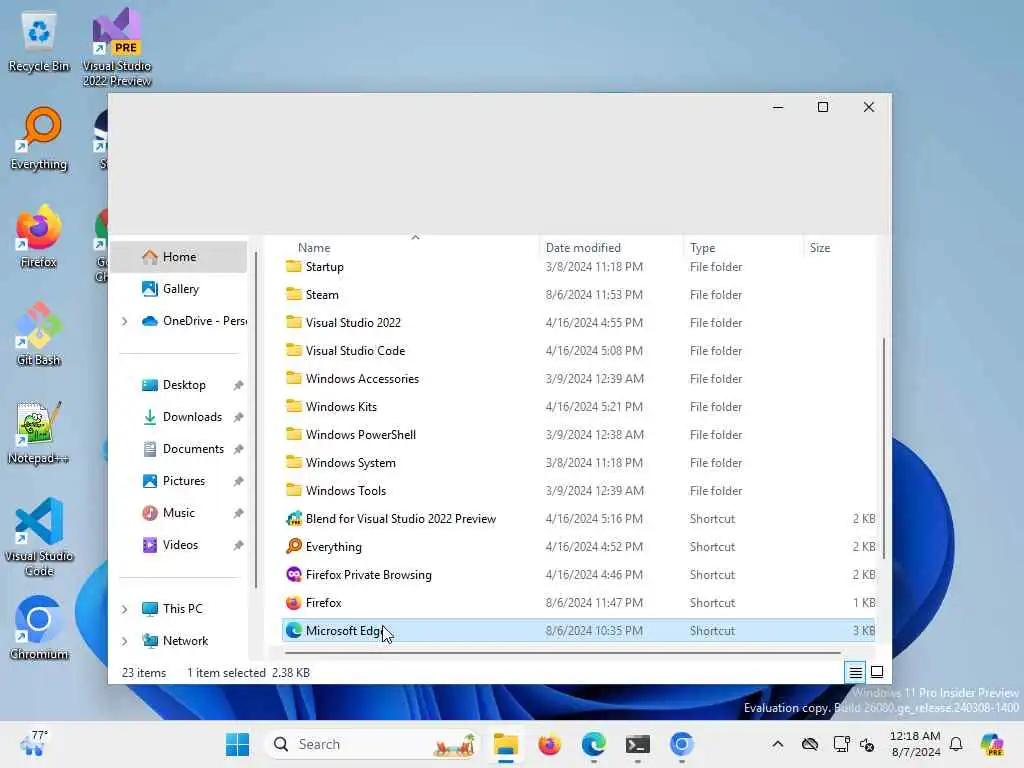
Task: Click the Notepad++ desktop icon
Action: pos(39,432)
